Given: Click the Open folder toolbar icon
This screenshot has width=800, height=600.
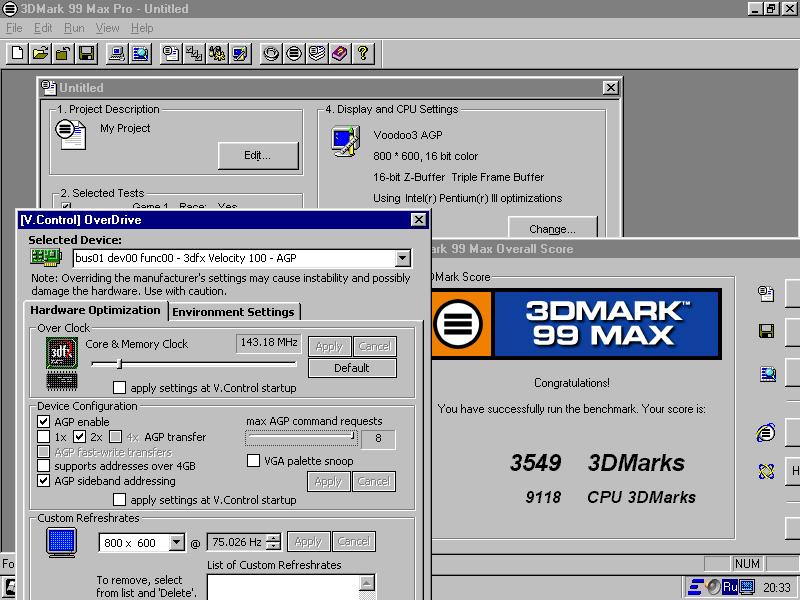Looking at the screenshot, I should (40, 53).
